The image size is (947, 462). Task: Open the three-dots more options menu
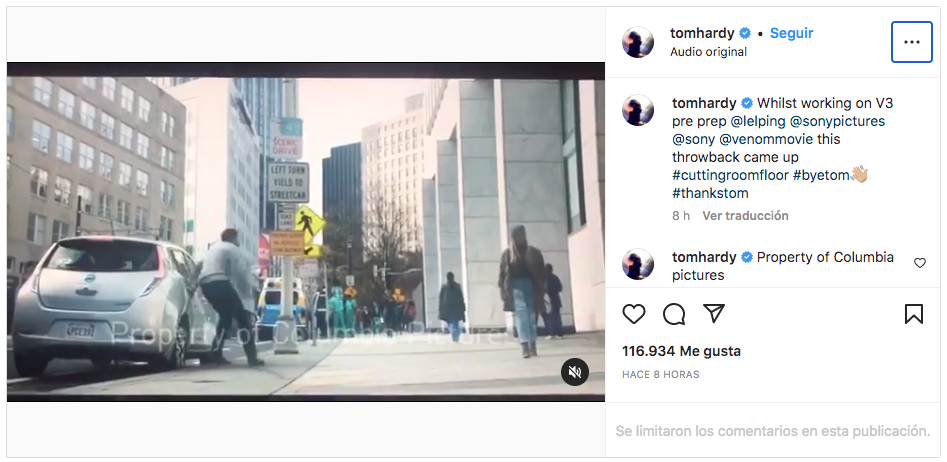click(x=911, y=42)
